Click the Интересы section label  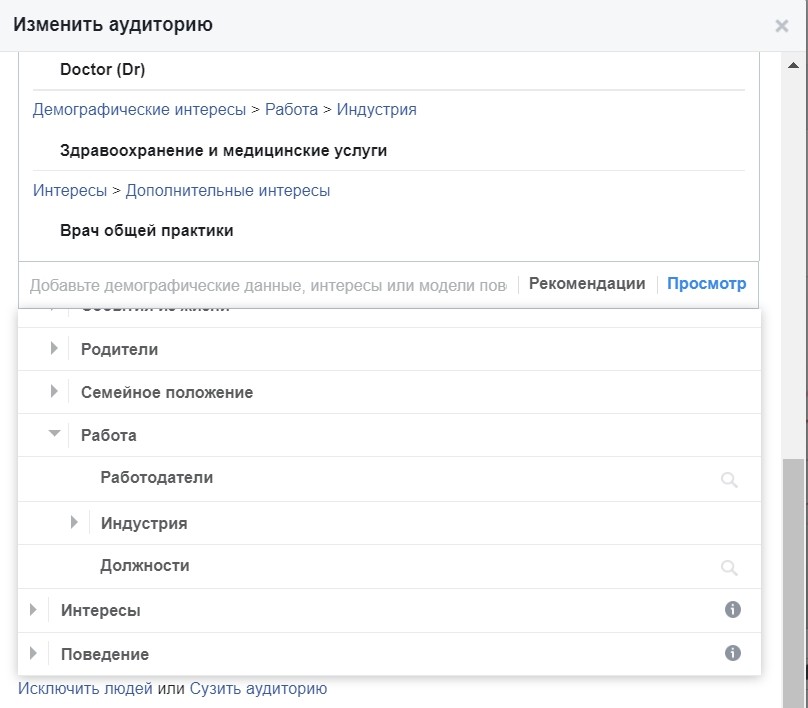100,610
